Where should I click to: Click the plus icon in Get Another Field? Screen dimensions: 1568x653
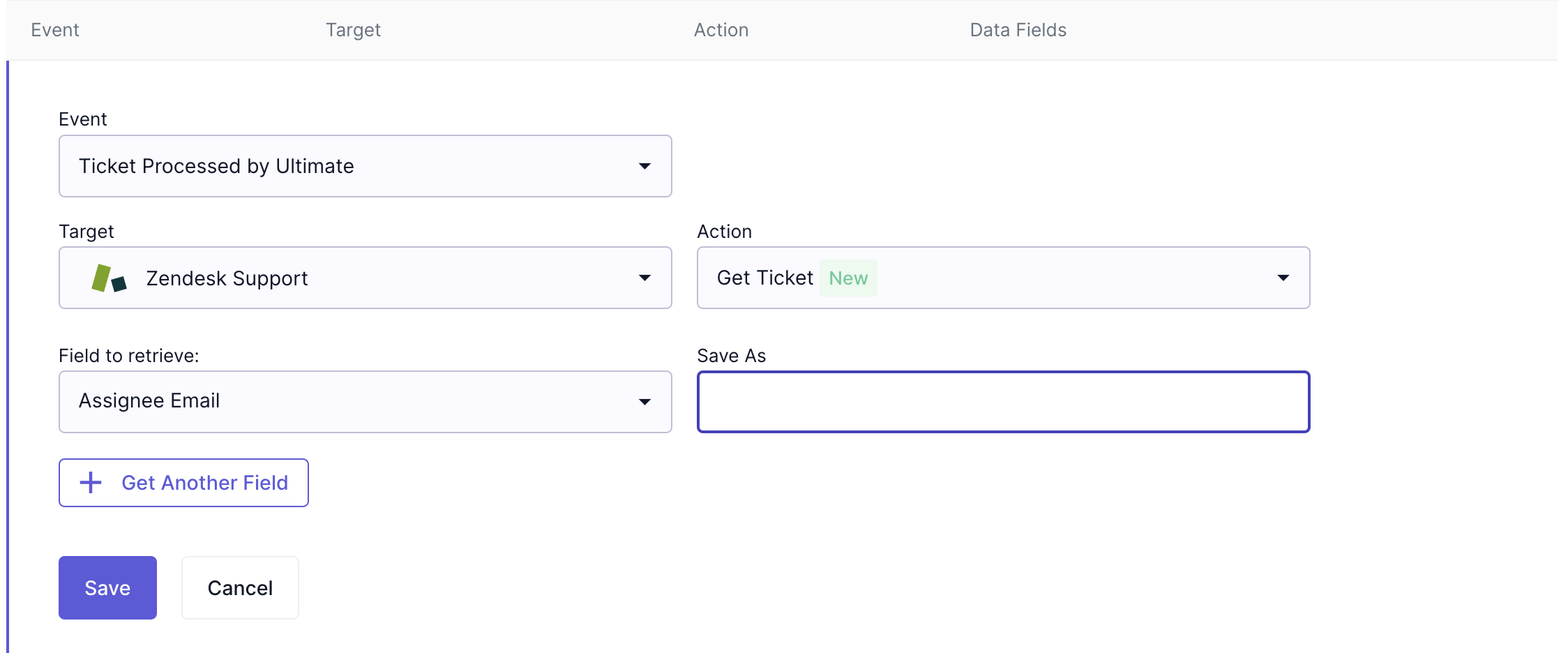(91, 483)
